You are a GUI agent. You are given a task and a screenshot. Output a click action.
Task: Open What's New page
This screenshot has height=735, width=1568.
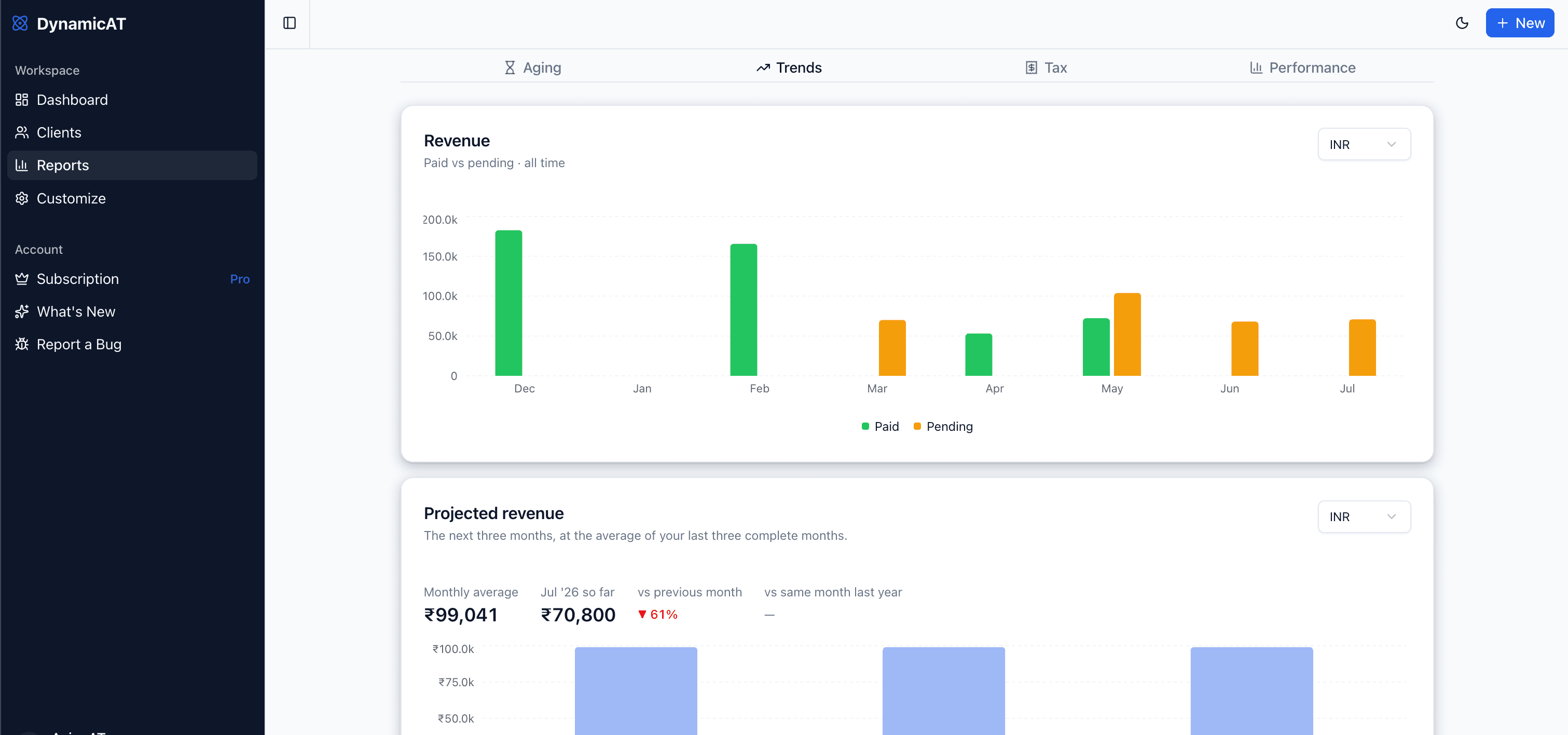(132, 312)
